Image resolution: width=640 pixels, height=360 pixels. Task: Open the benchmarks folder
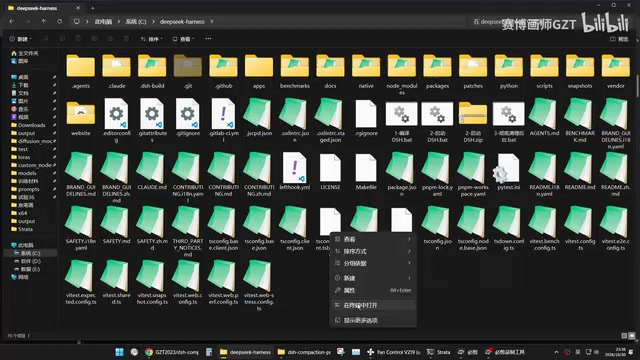(295, 71)
